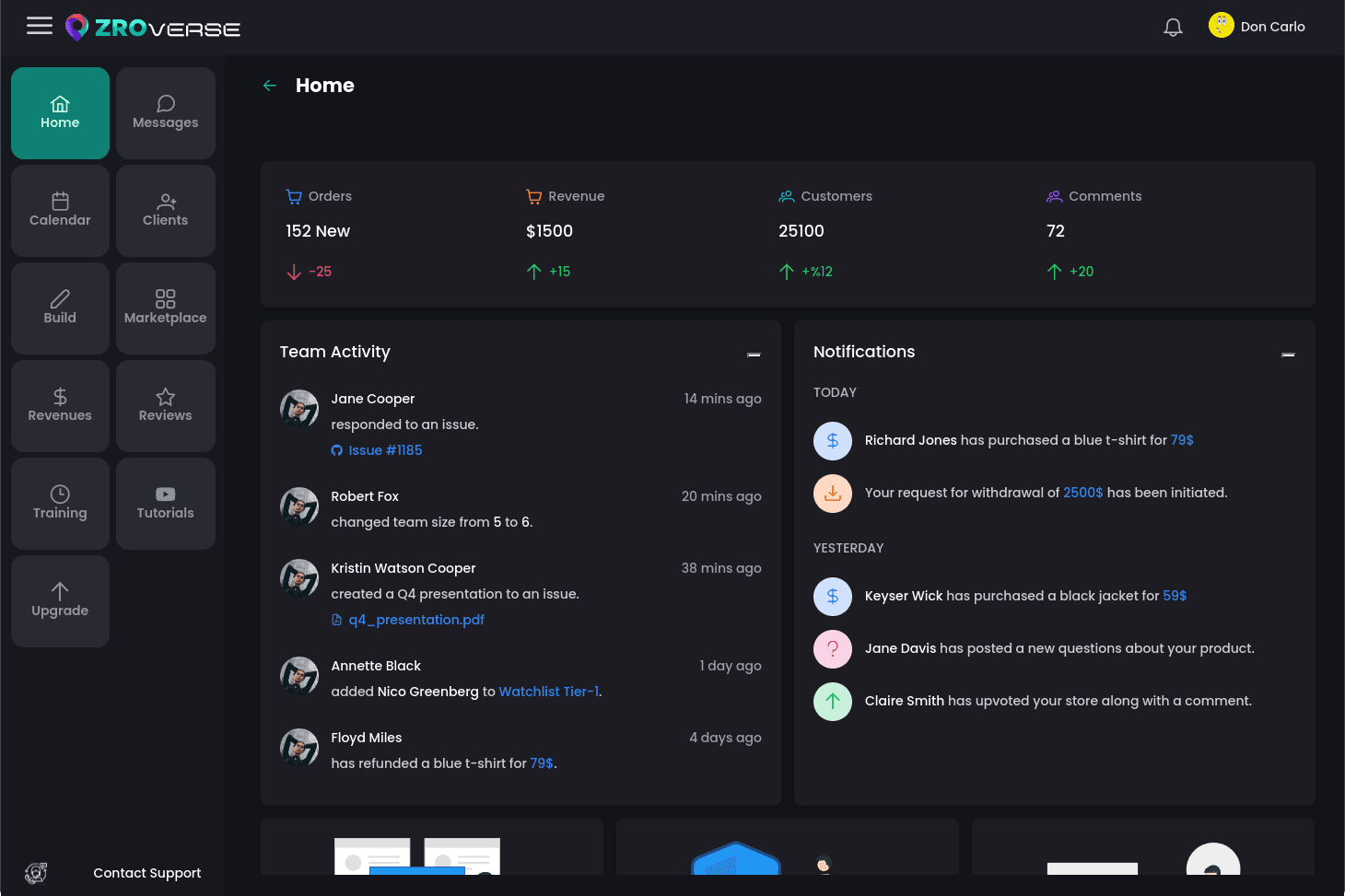
Task: Click the dollar icon beside Keyser Wick
Action: pos(833,596)
